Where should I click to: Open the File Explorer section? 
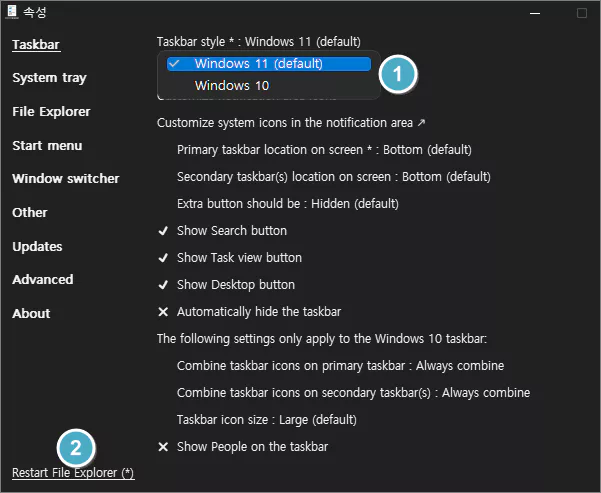click(x=51, y=112)
